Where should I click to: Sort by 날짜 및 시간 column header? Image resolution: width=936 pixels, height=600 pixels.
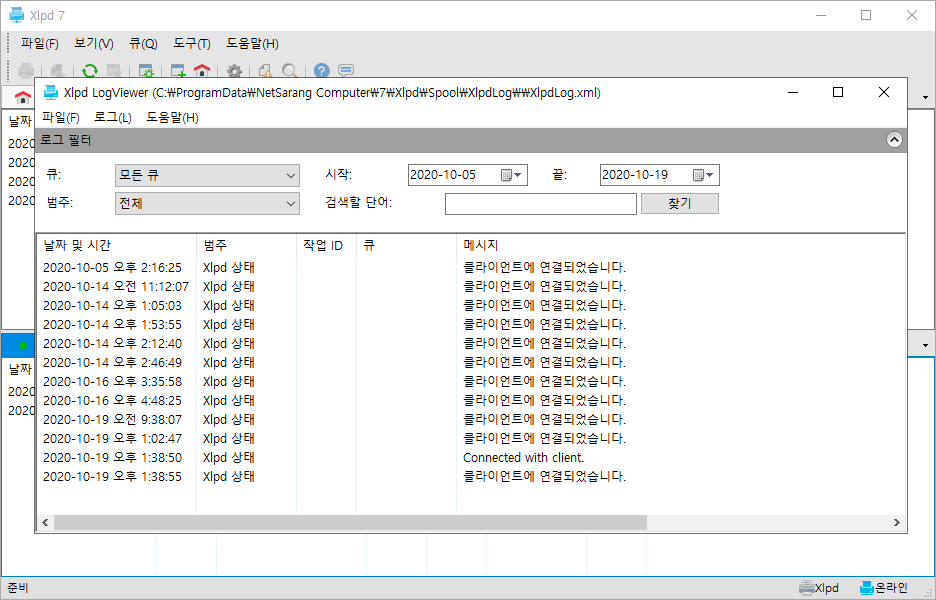tap(116, 245)
